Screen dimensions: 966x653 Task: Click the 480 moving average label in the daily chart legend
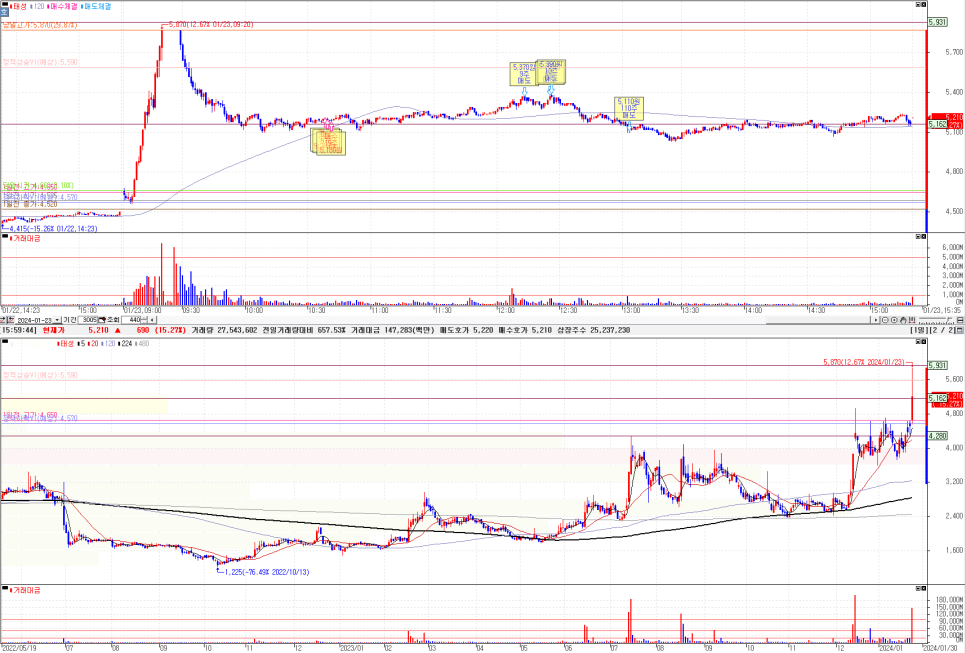[144, 344]
